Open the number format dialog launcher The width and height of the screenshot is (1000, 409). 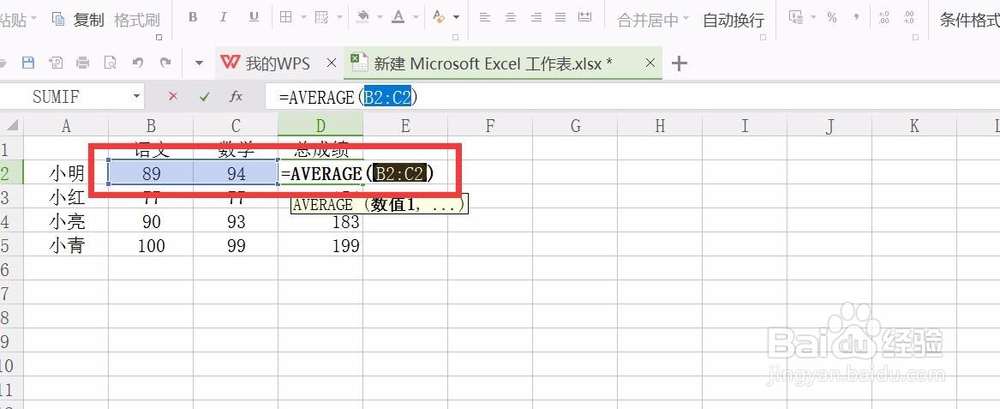click(x=916, y=38)
